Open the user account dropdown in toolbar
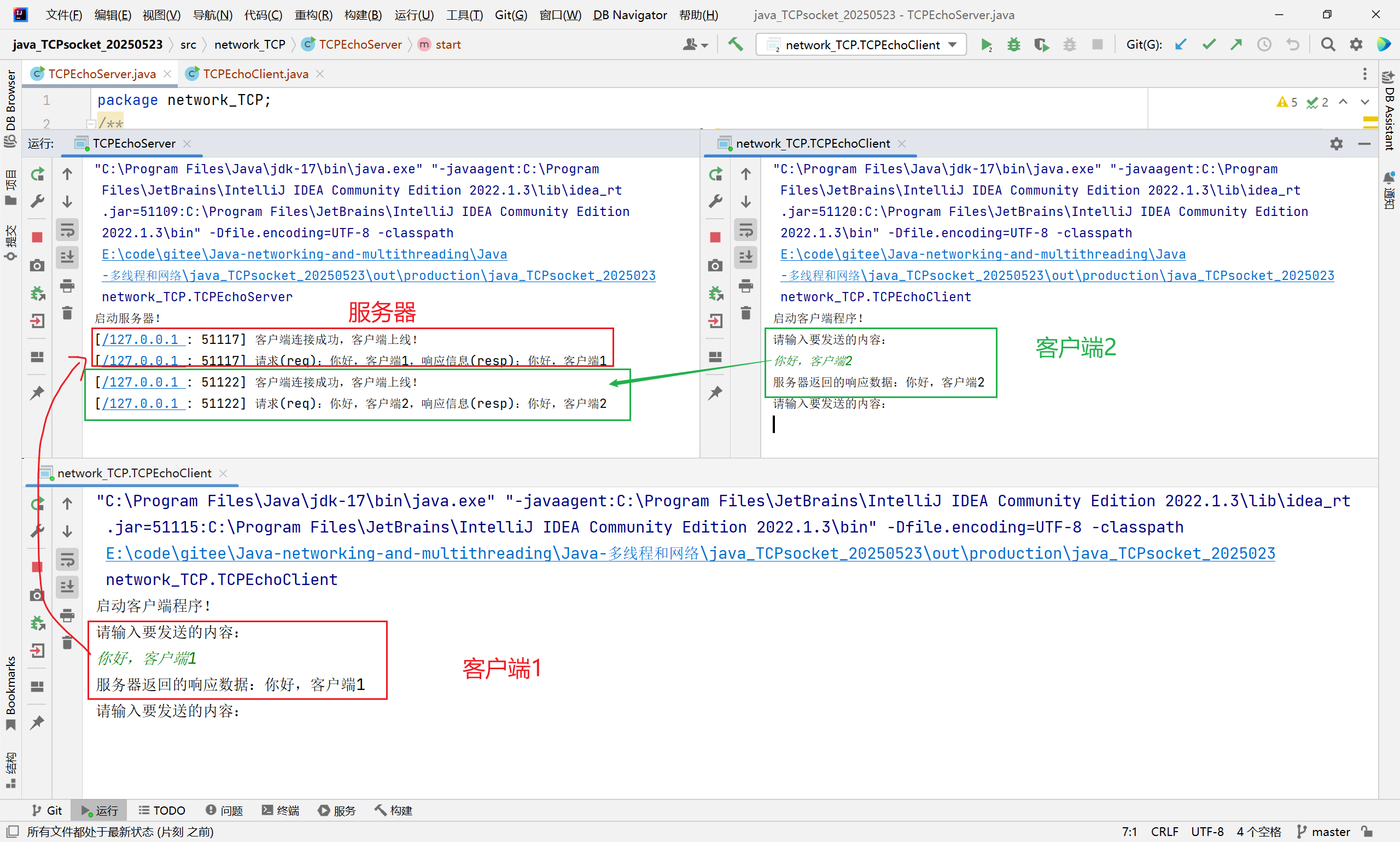The image size is (1400, 842). point(695,44)
